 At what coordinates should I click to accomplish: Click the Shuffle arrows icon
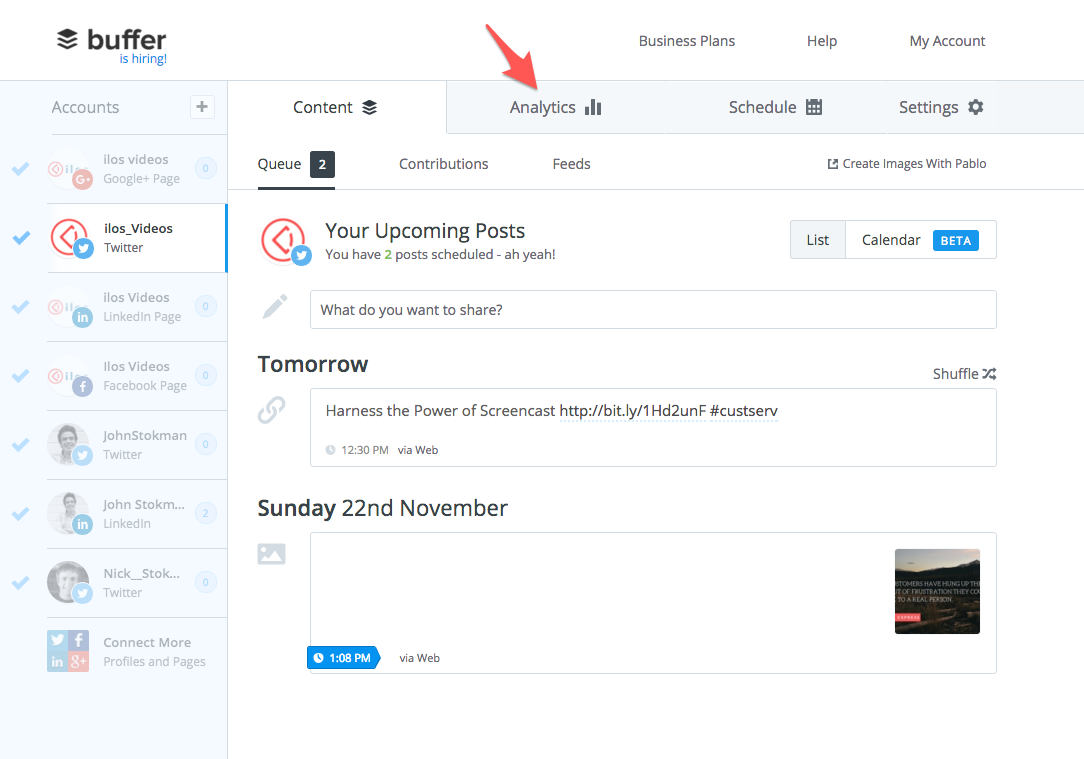coord(989,374)
